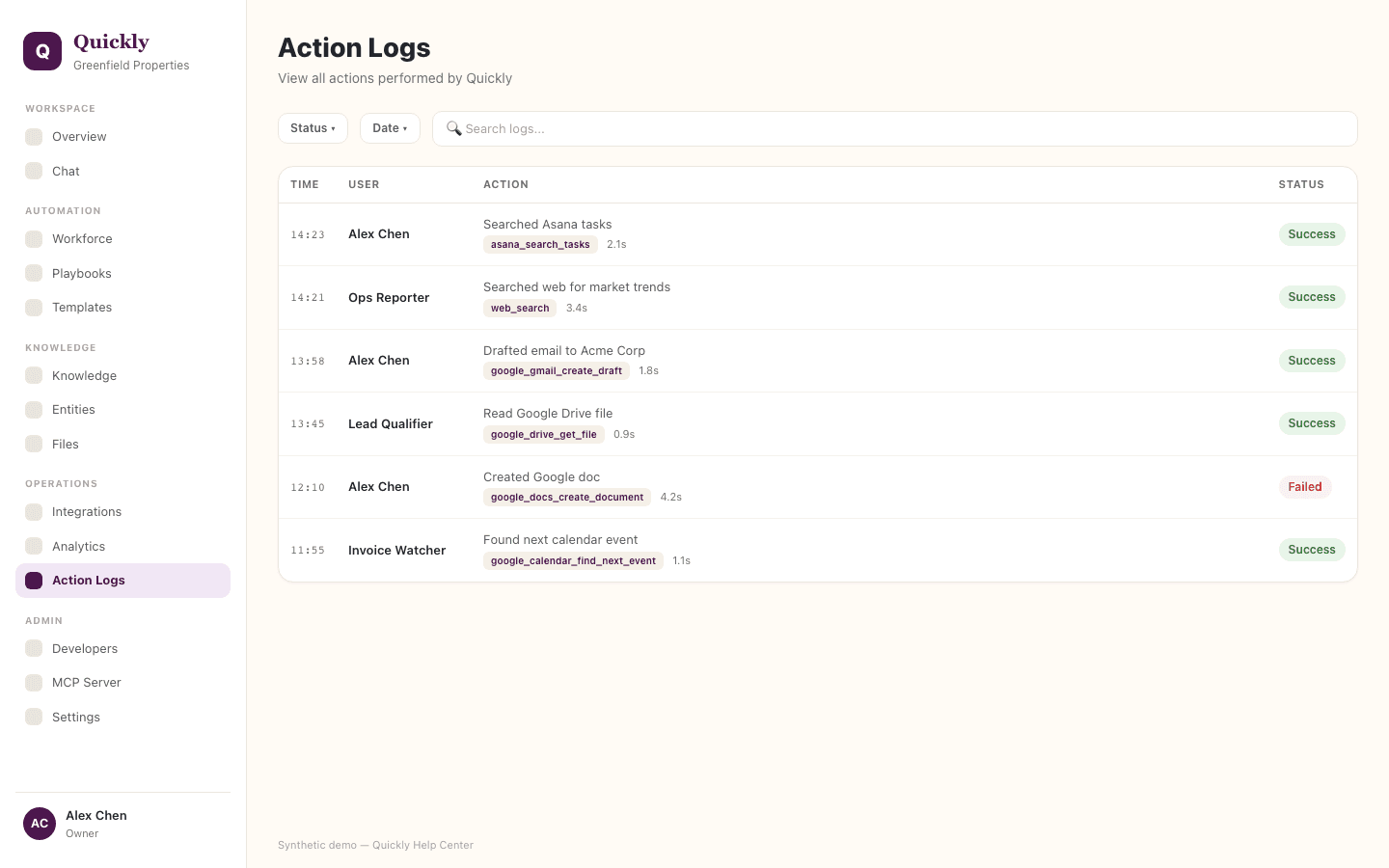
Task: Open Settings from the sidebar
Action: coord(123,717)
